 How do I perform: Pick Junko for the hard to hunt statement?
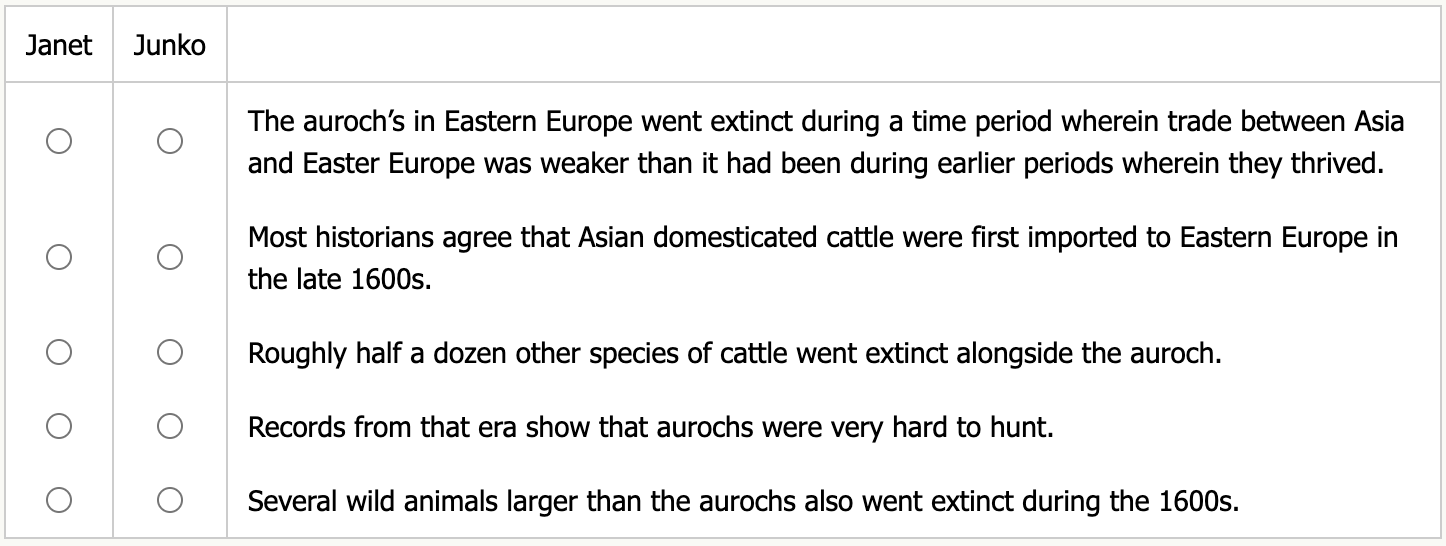tap(169, 427)
